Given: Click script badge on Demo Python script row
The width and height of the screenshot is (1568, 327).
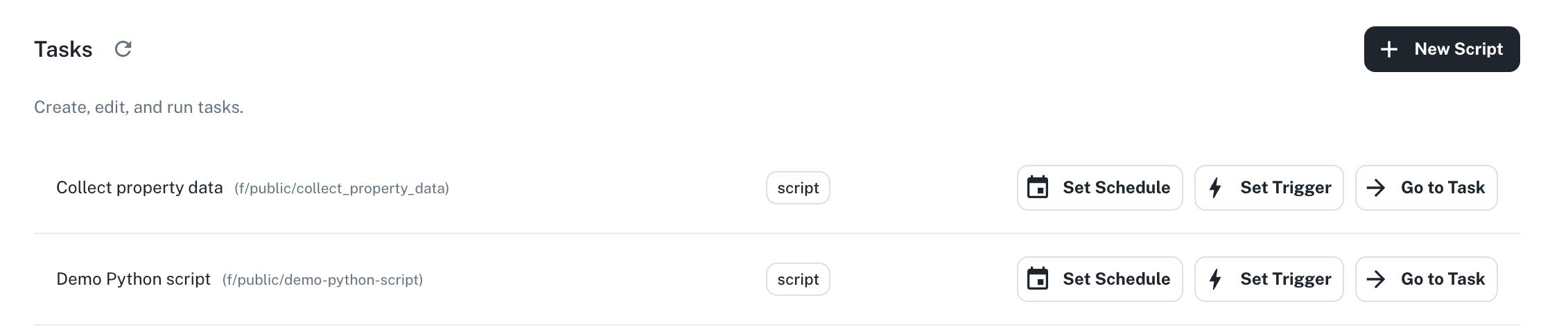Looking at the screenshot, I should pos(798,279).
